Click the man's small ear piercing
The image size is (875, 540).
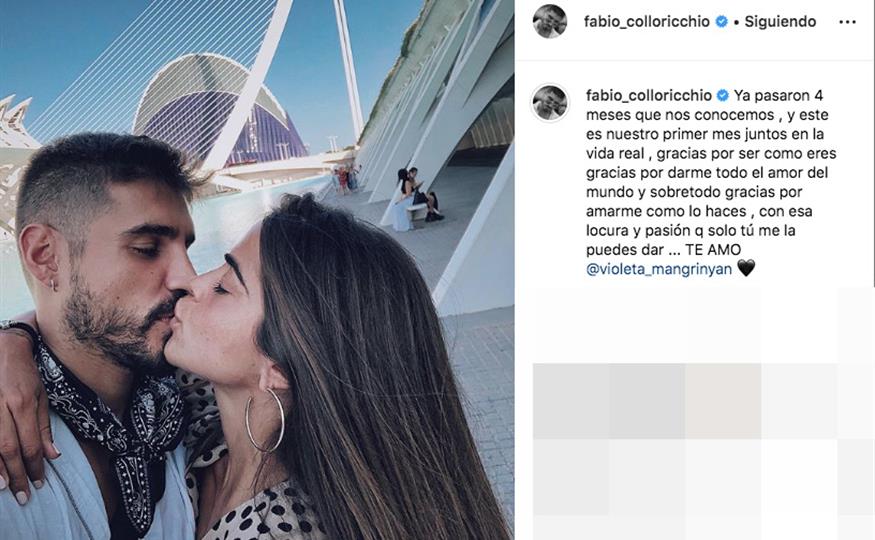coord(54,285)
